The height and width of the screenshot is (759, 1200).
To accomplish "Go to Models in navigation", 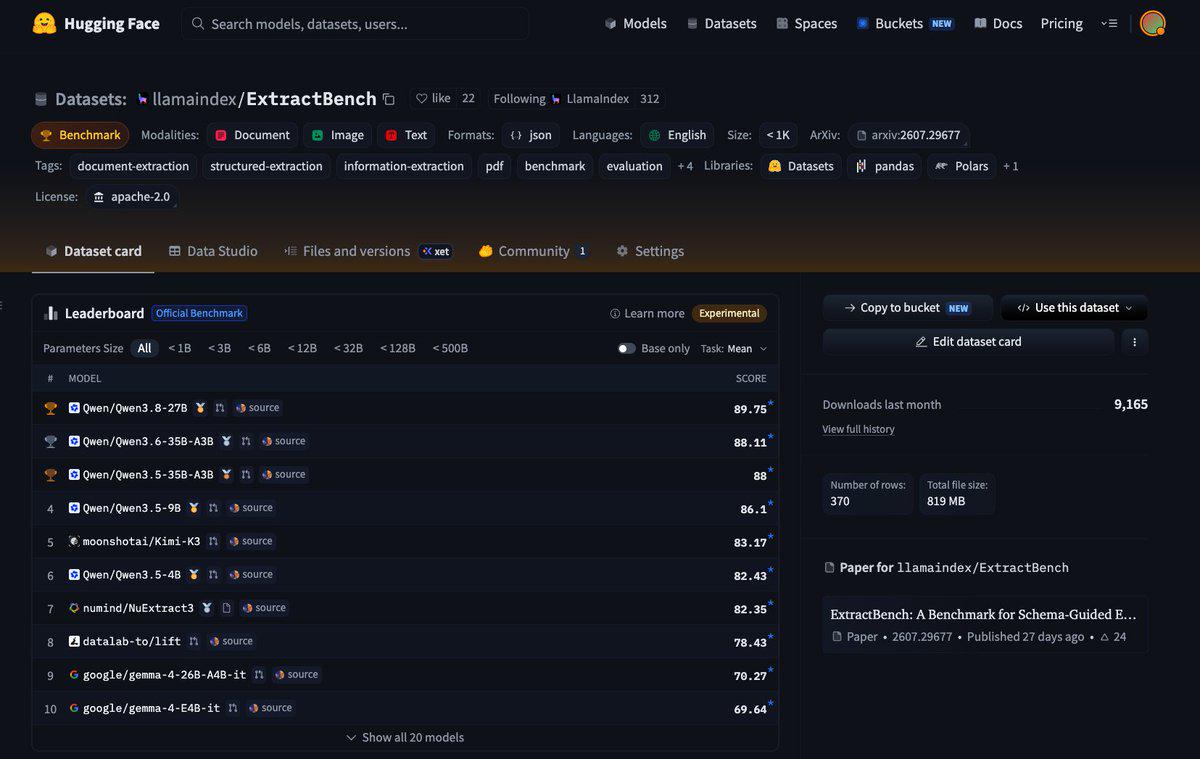I will (635, 23).
